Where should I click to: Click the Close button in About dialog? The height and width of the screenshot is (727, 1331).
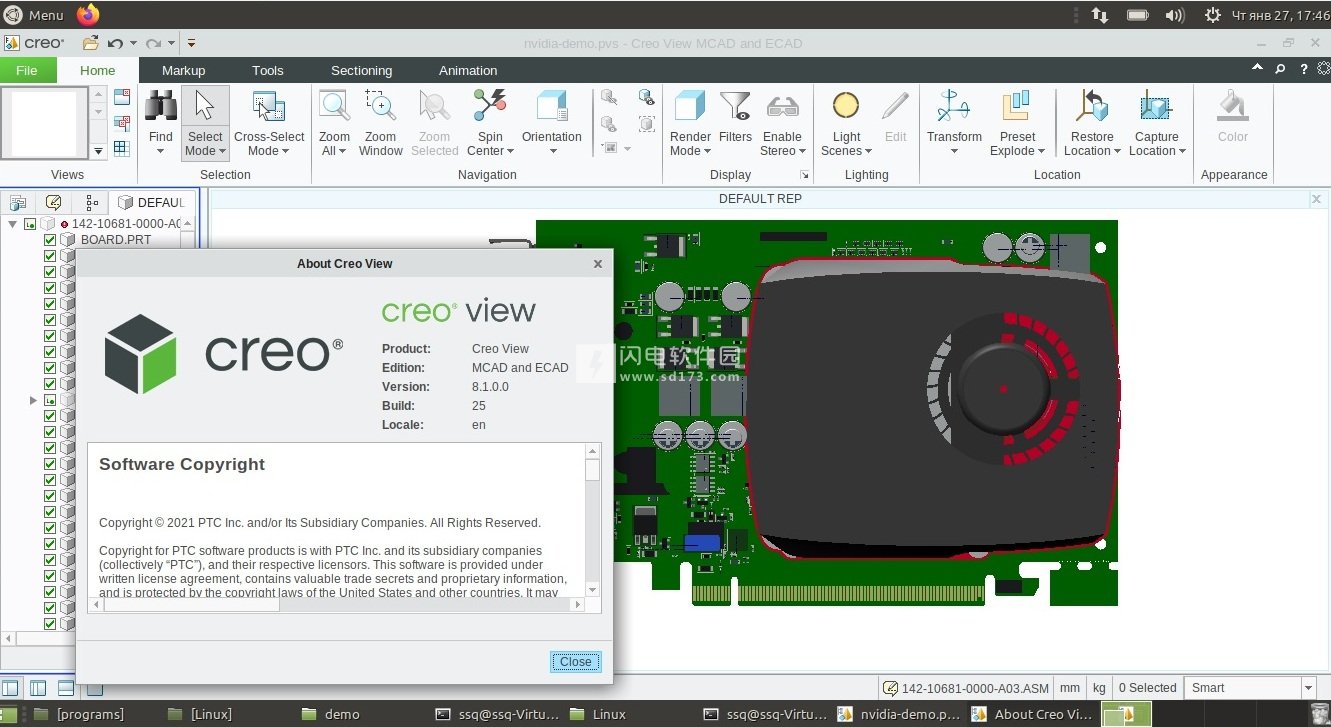click(x=575, y=662)
